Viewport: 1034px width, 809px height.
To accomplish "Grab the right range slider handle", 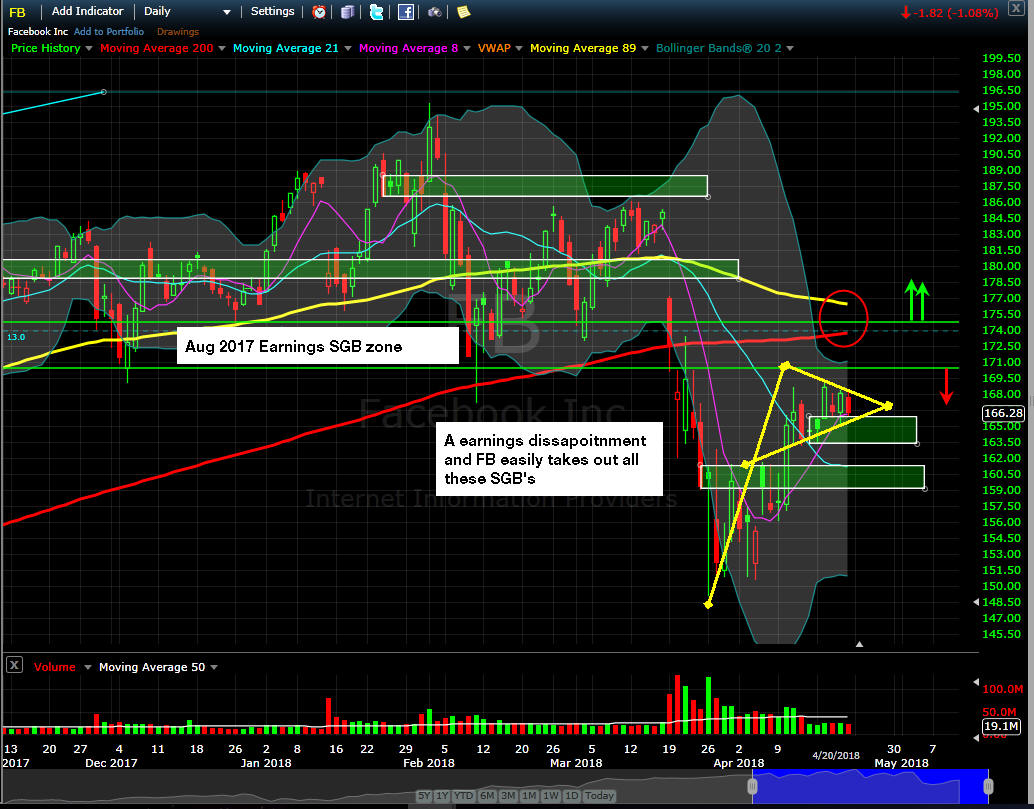I will (x=988, y=786).
